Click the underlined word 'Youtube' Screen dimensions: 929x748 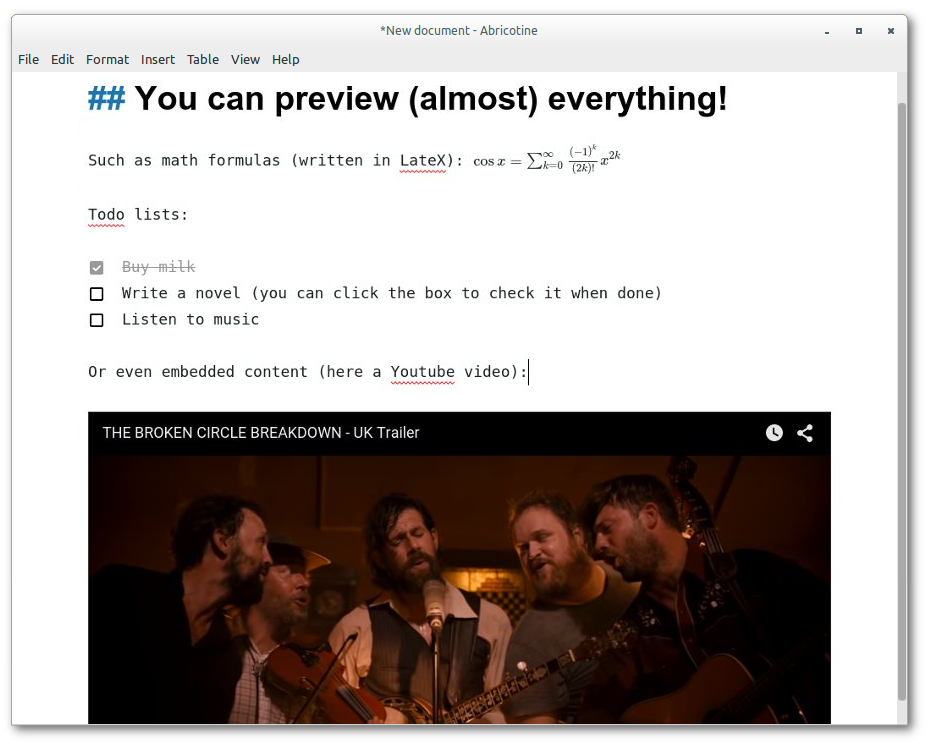tap(422, 372)
